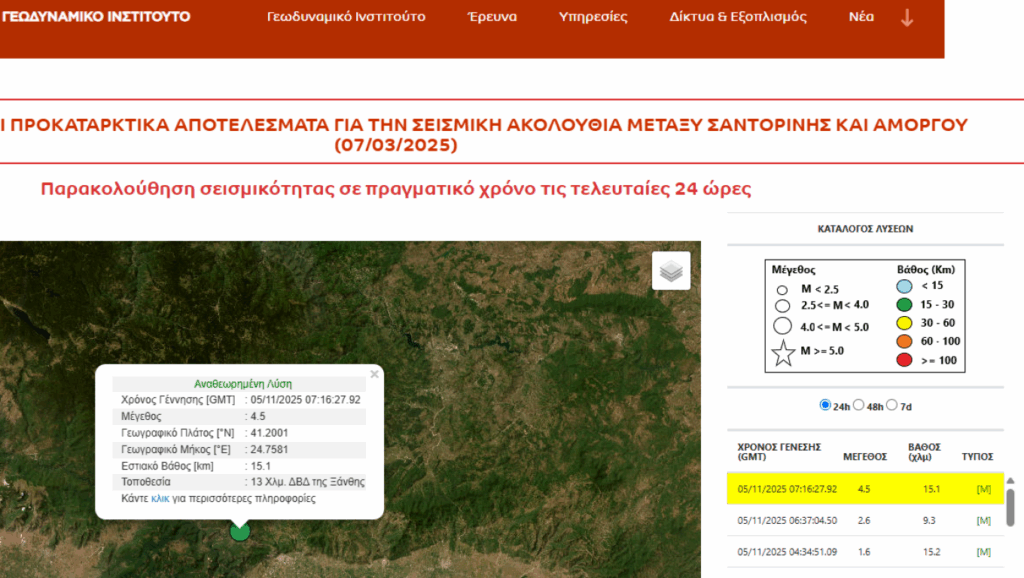This screenshot has height=578, width=1024.
Task: Expand navigation with the down arrow
Action: (x=907, y=18)
